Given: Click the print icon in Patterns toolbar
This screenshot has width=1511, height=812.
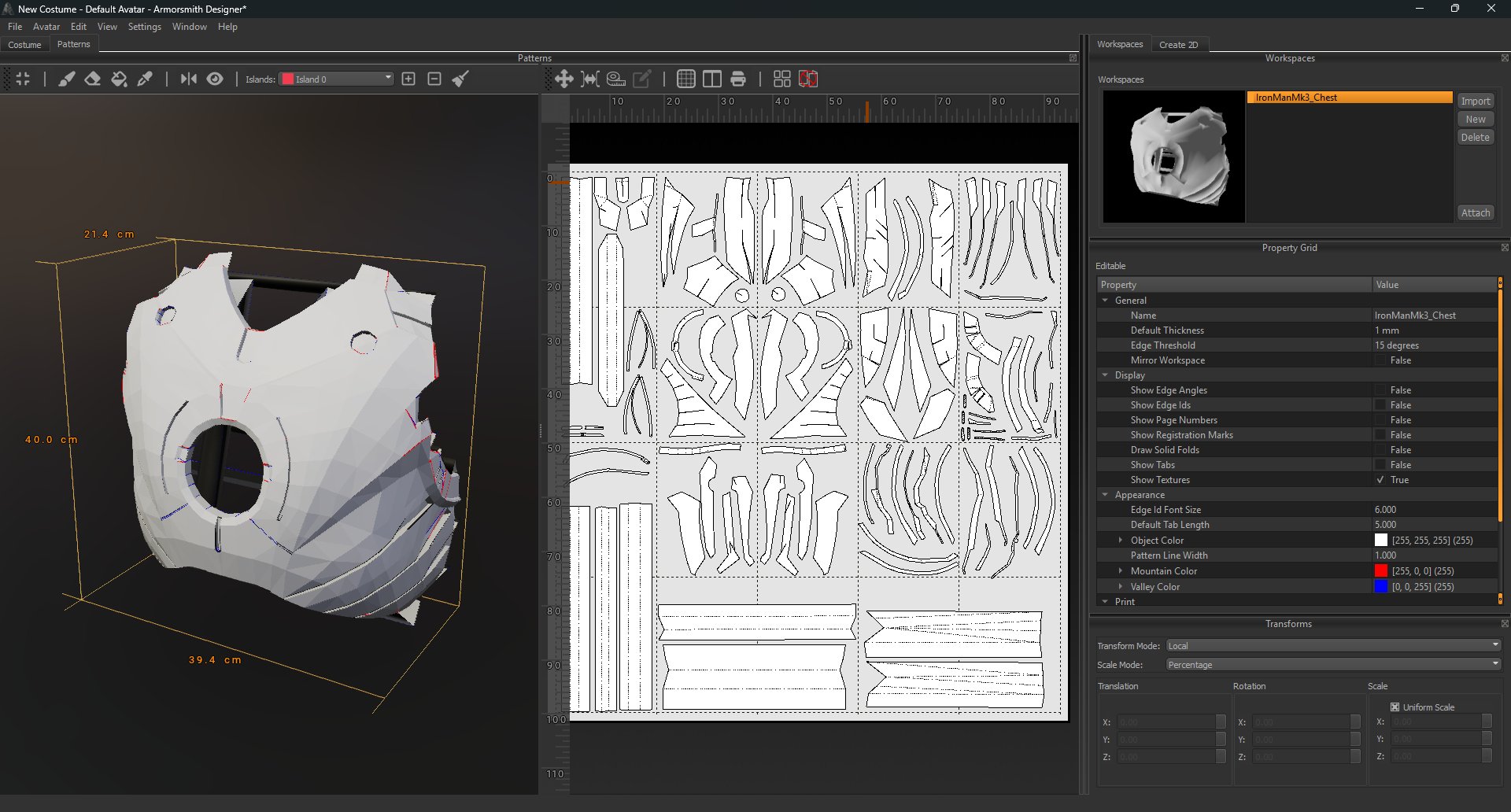Looking at the screenshot, I should click(x=738, y=79).
